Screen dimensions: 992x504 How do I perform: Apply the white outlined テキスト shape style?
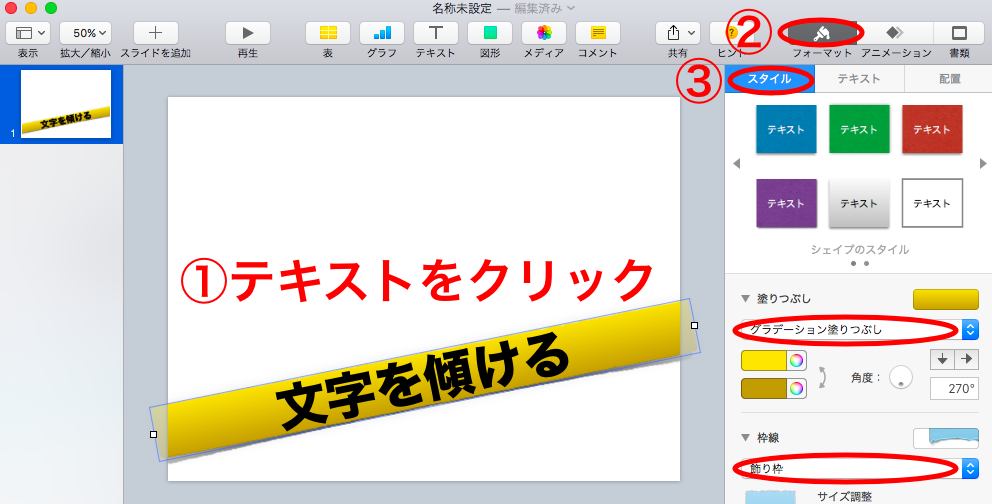click(x=932, y=203)
